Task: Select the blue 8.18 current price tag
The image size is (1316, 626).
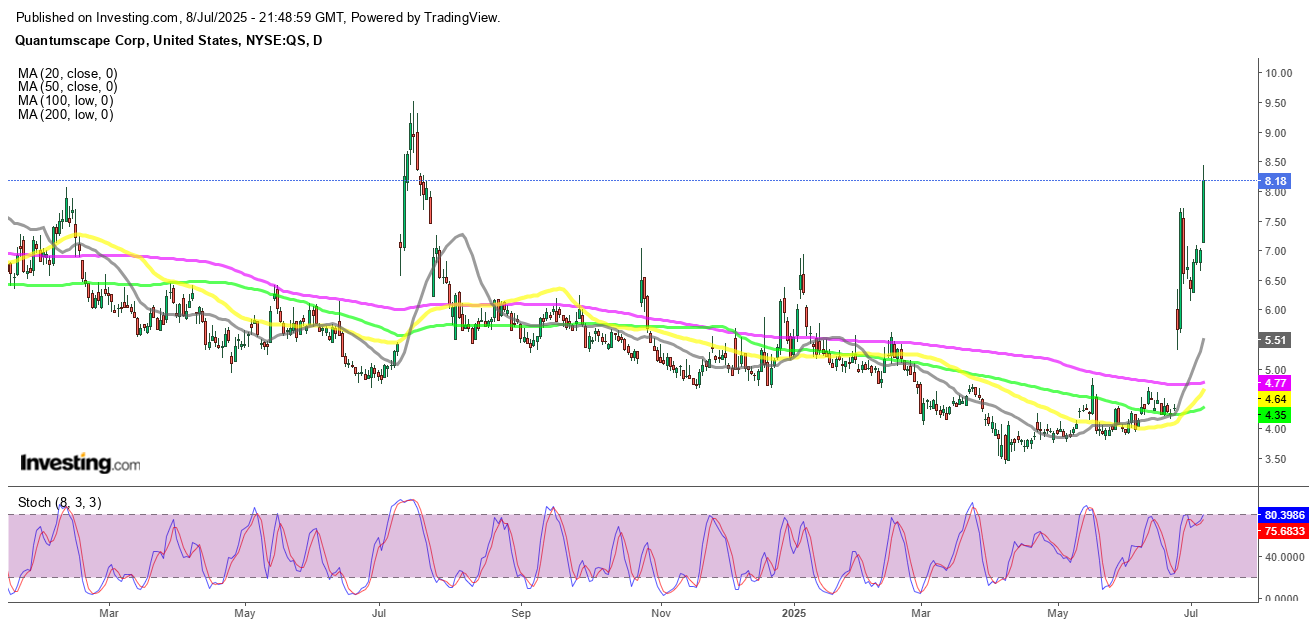Action: (1274, 181)
